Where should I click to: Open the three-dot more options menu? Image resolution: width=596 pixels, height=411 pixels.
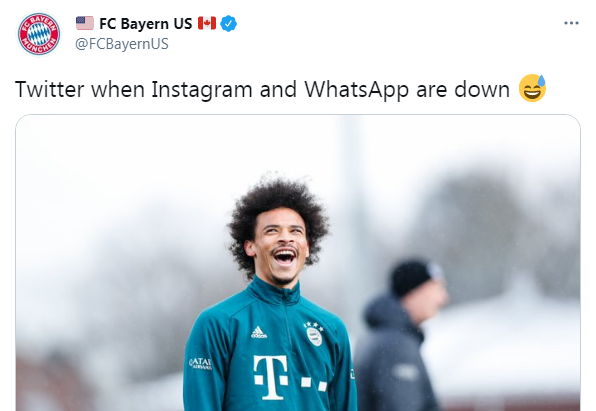(x=571, y=23)
